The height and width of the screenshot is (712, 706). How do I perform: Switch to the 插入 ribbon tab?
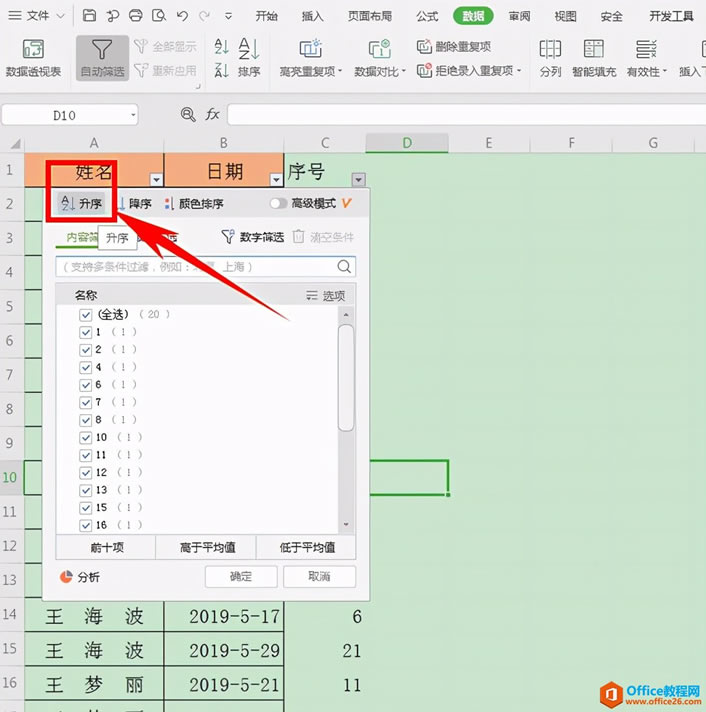[312, 16]
